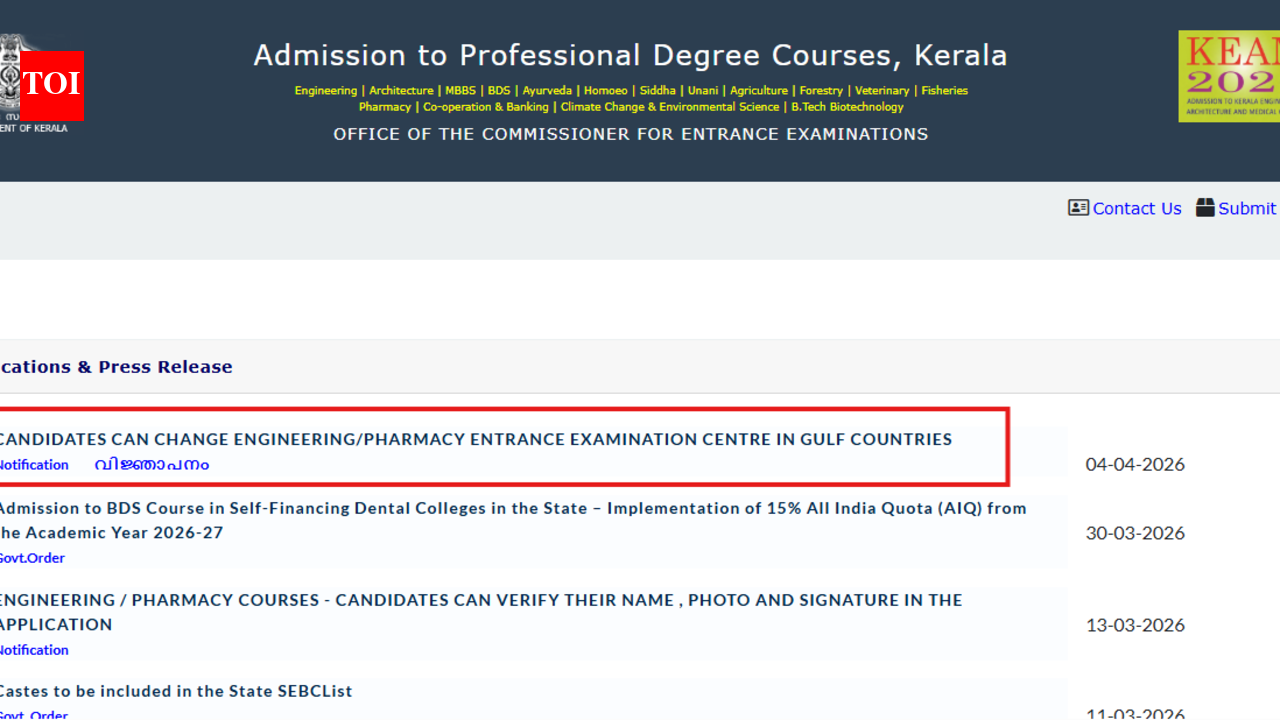Open the Contact Us page
Viewport: 1280px width, 720px height.
coord(1137,208)
